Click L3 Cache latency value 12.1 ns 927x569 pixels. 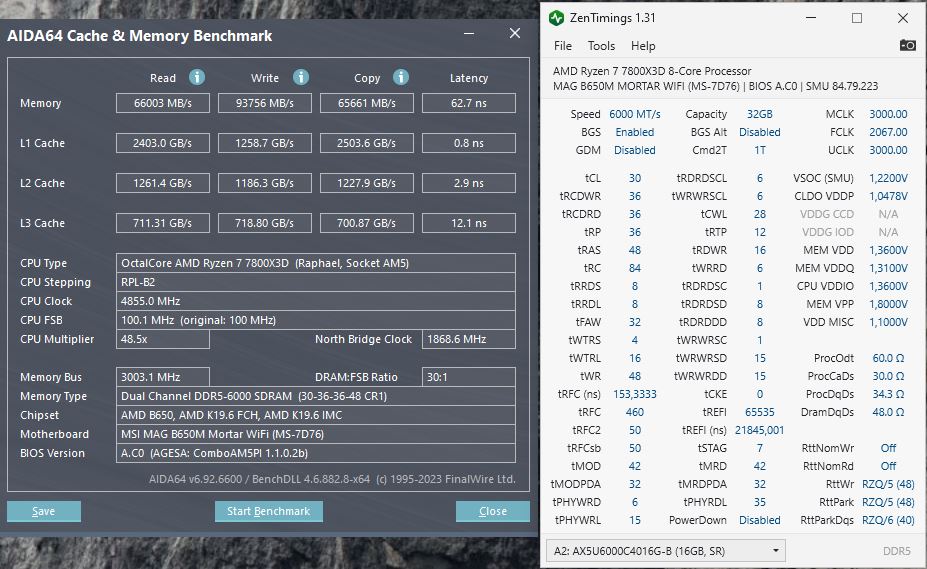tap(469, 223)
